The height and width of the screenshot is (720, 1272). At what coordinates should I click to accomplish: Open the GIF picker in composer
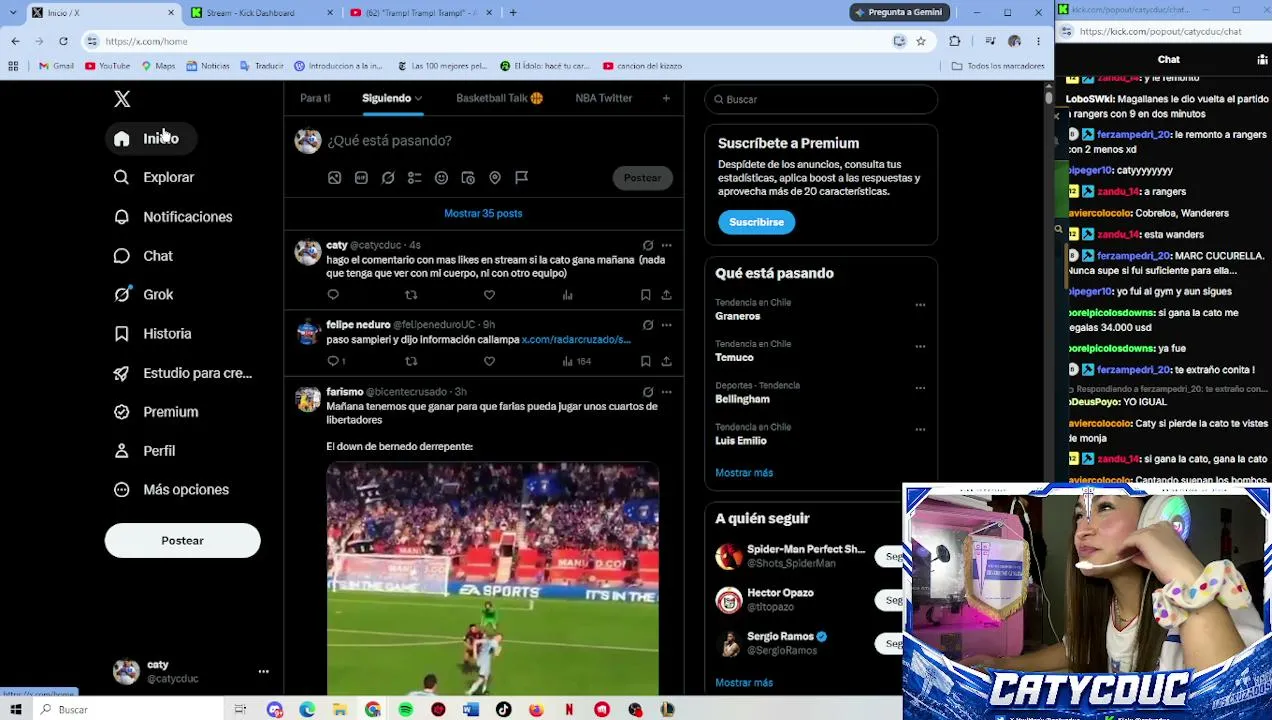click(361, 178)
